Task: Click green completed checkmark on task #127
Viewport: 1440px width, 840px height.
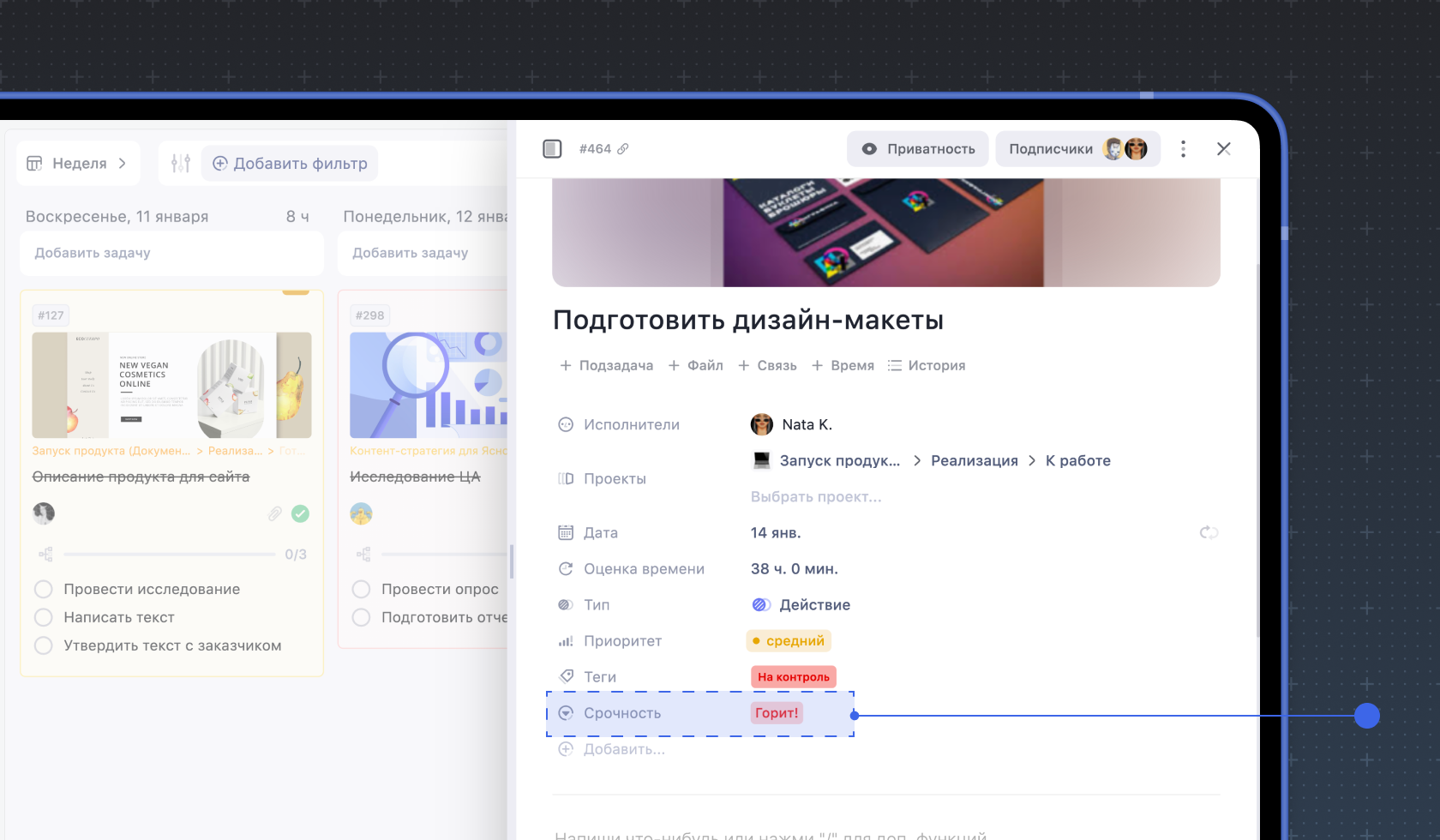Action: coord(300,513)
